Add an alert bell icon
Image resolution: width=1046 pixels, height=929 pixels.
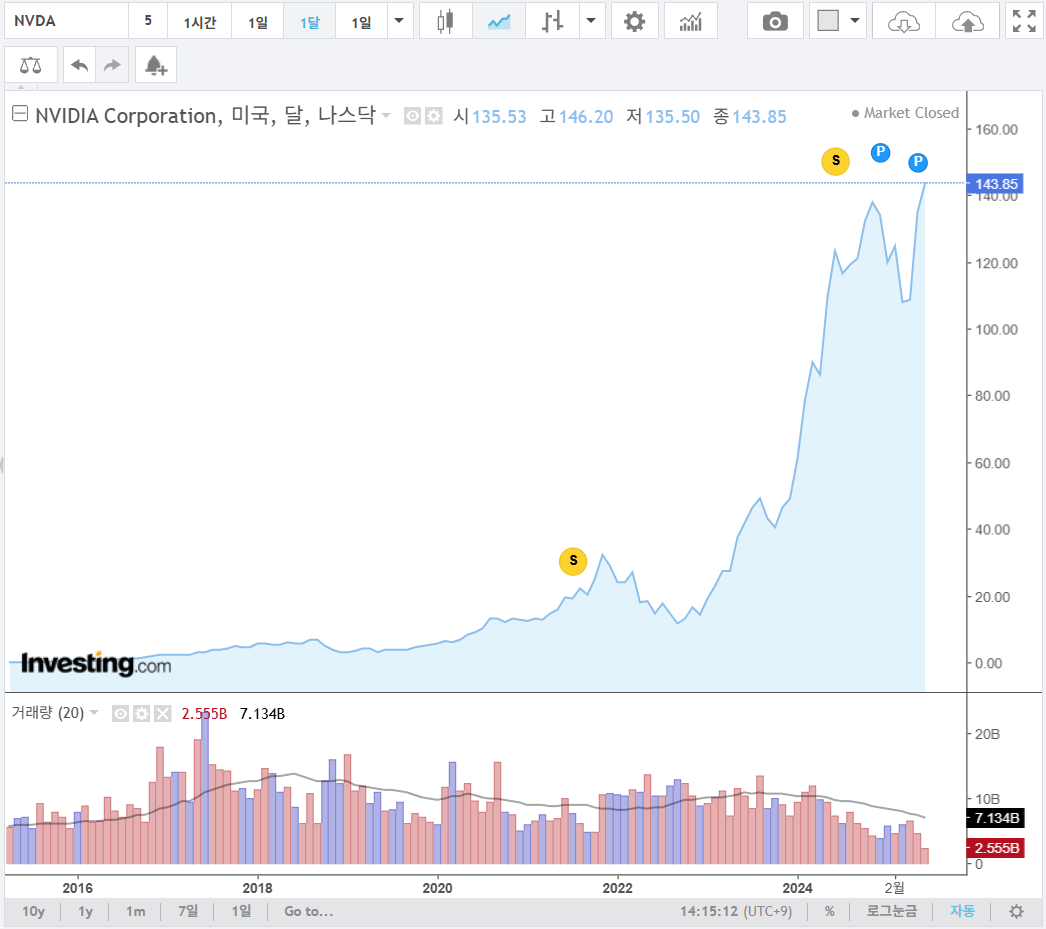click(x=155, y=65)
